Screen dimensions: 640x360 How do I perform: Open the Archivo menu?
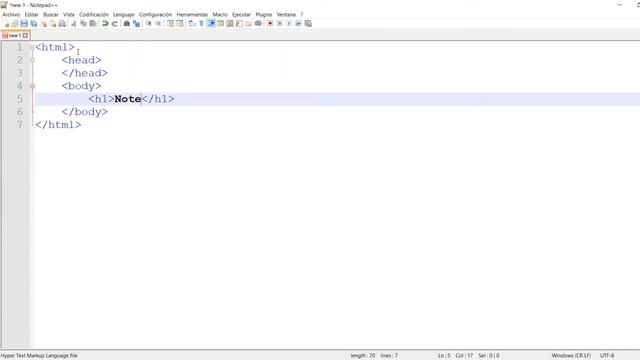[11, 15]
